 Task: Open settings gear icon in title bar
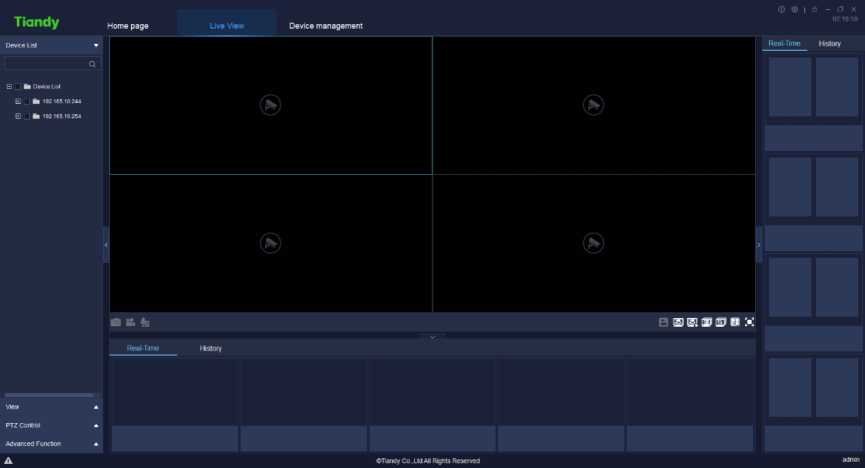tap(794, 9)
